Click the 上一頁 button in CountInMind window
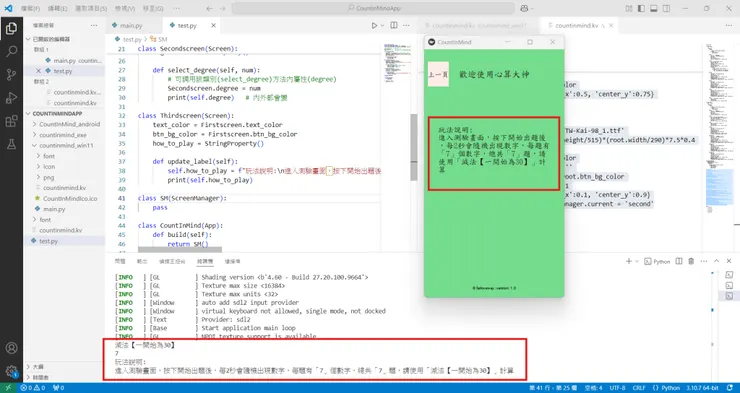 [x=438, y=74]
